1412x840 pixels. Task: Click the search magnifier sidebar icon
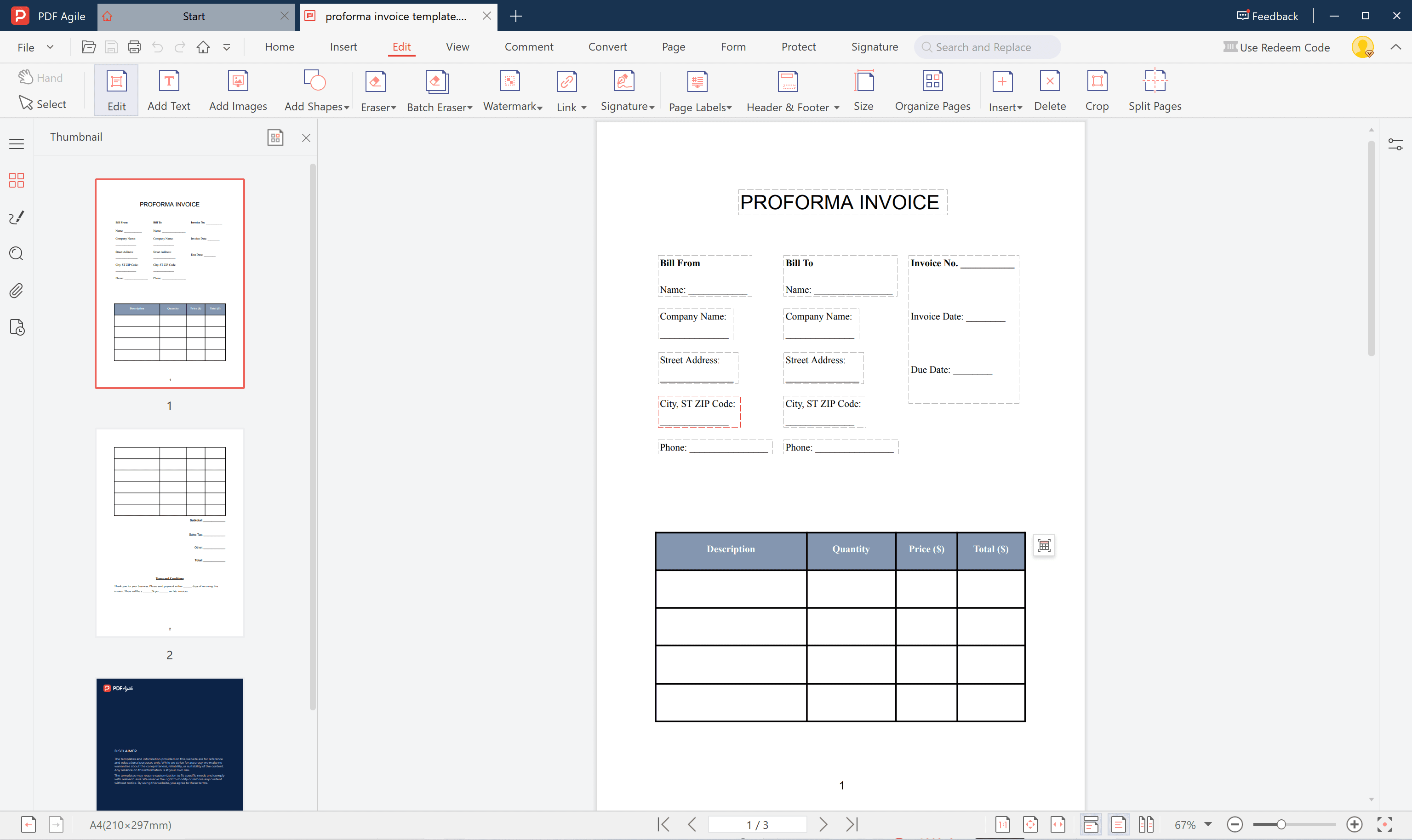pos(17,254)
